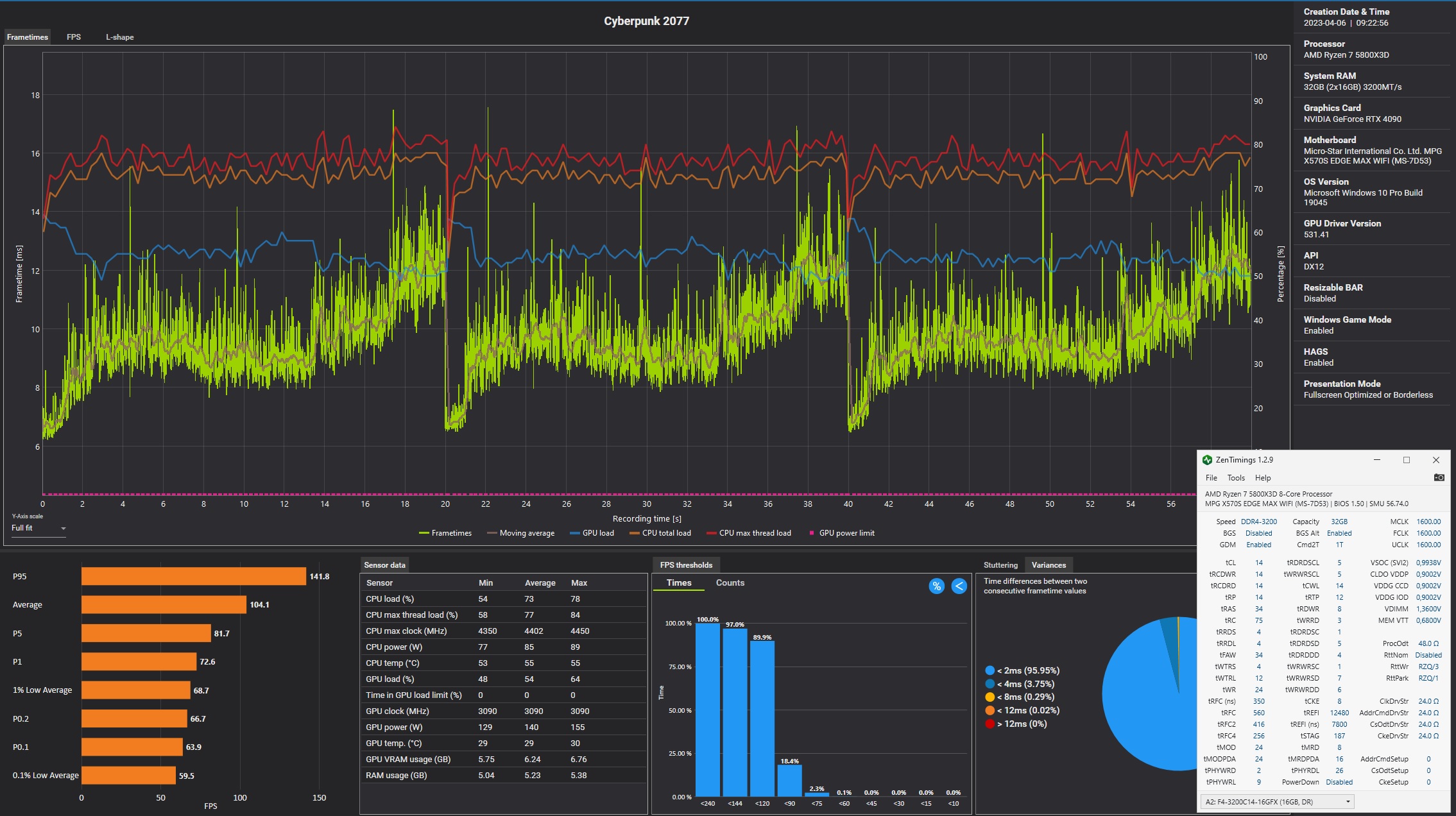Image resolution: width=1456 pixels, height=816 pixels.
Task: Open the Y-Axis scale Full fit dropdown
Action: click(x=39, y=528)
